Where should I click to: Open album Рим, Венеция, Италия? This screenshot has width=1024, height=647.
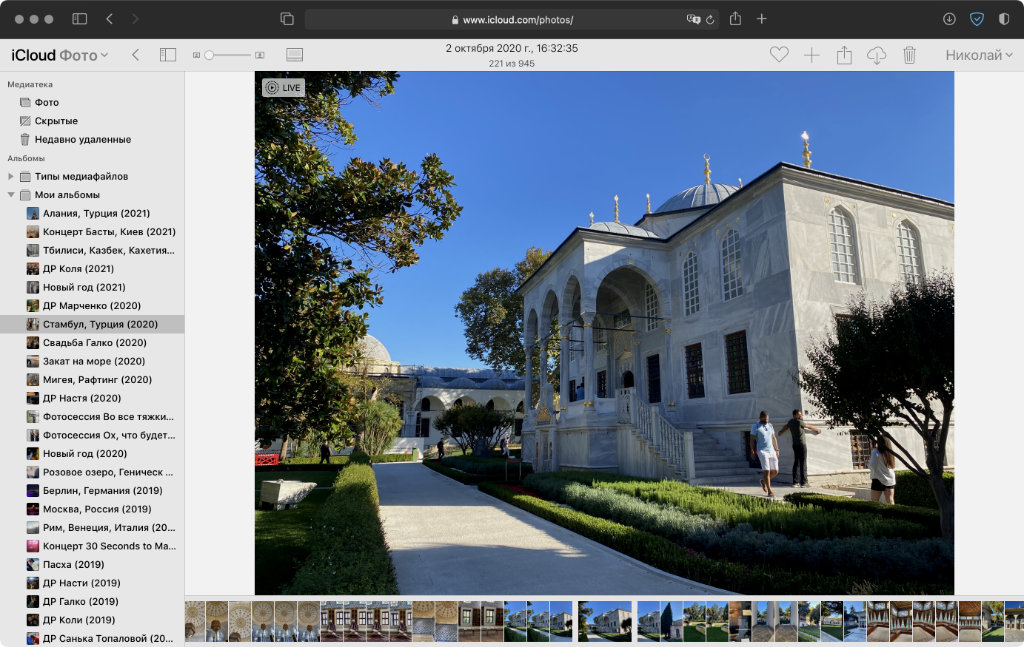coord(92,528)
